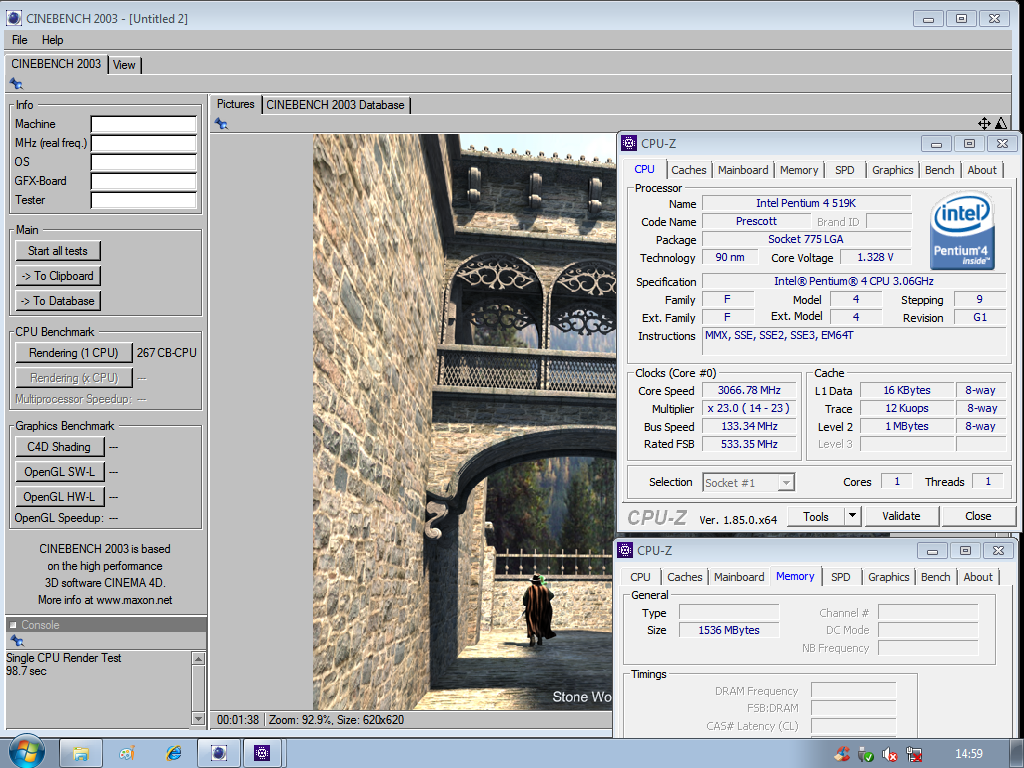Click the small square icon in Console header
This screenshot has width=1024, height=768.
12,625
